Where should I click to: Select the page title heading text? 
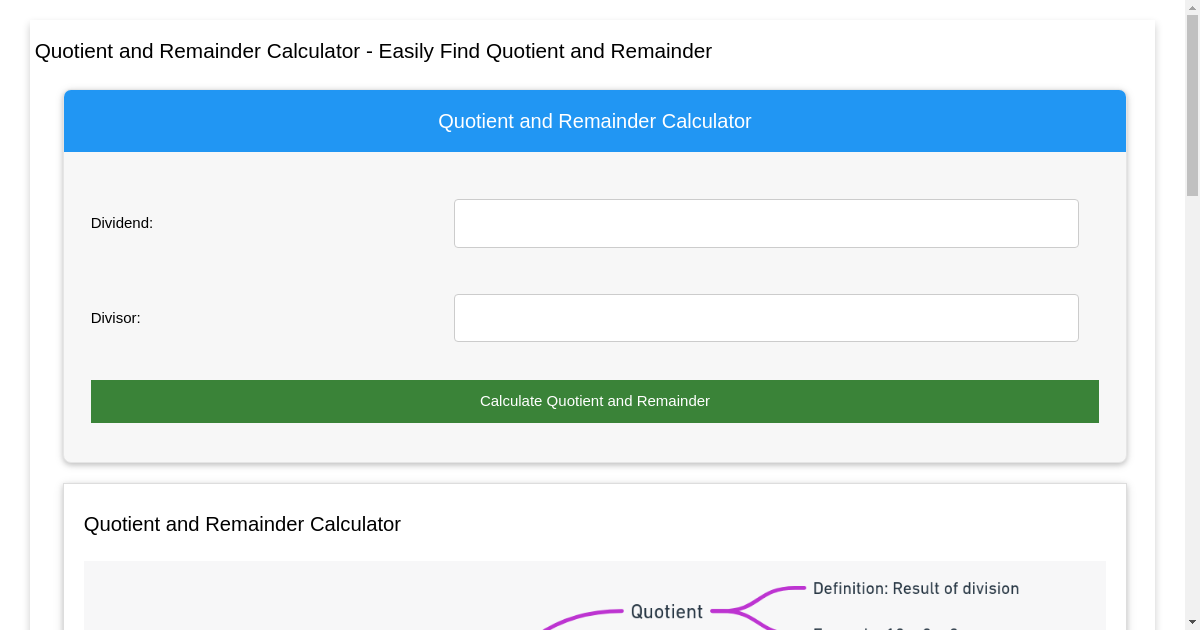click(373, 51)
